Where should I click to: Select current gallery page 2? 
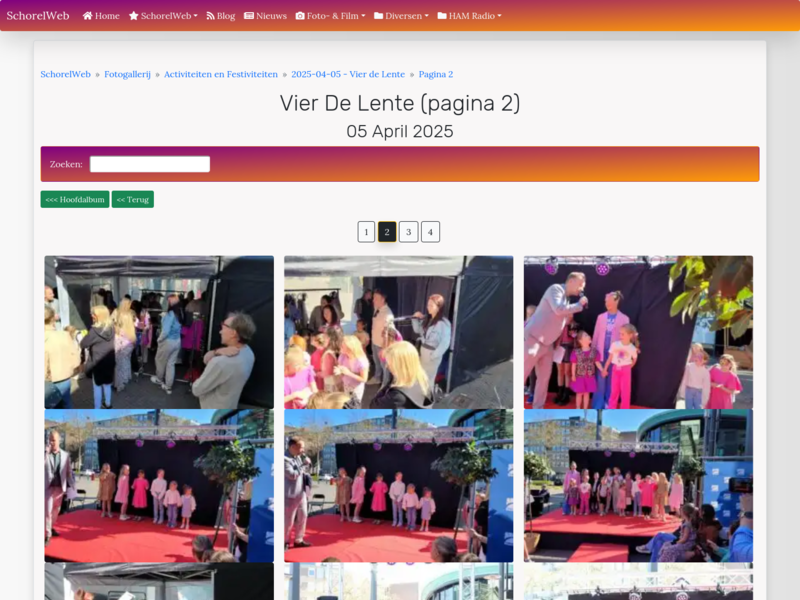tap(387, 232)
